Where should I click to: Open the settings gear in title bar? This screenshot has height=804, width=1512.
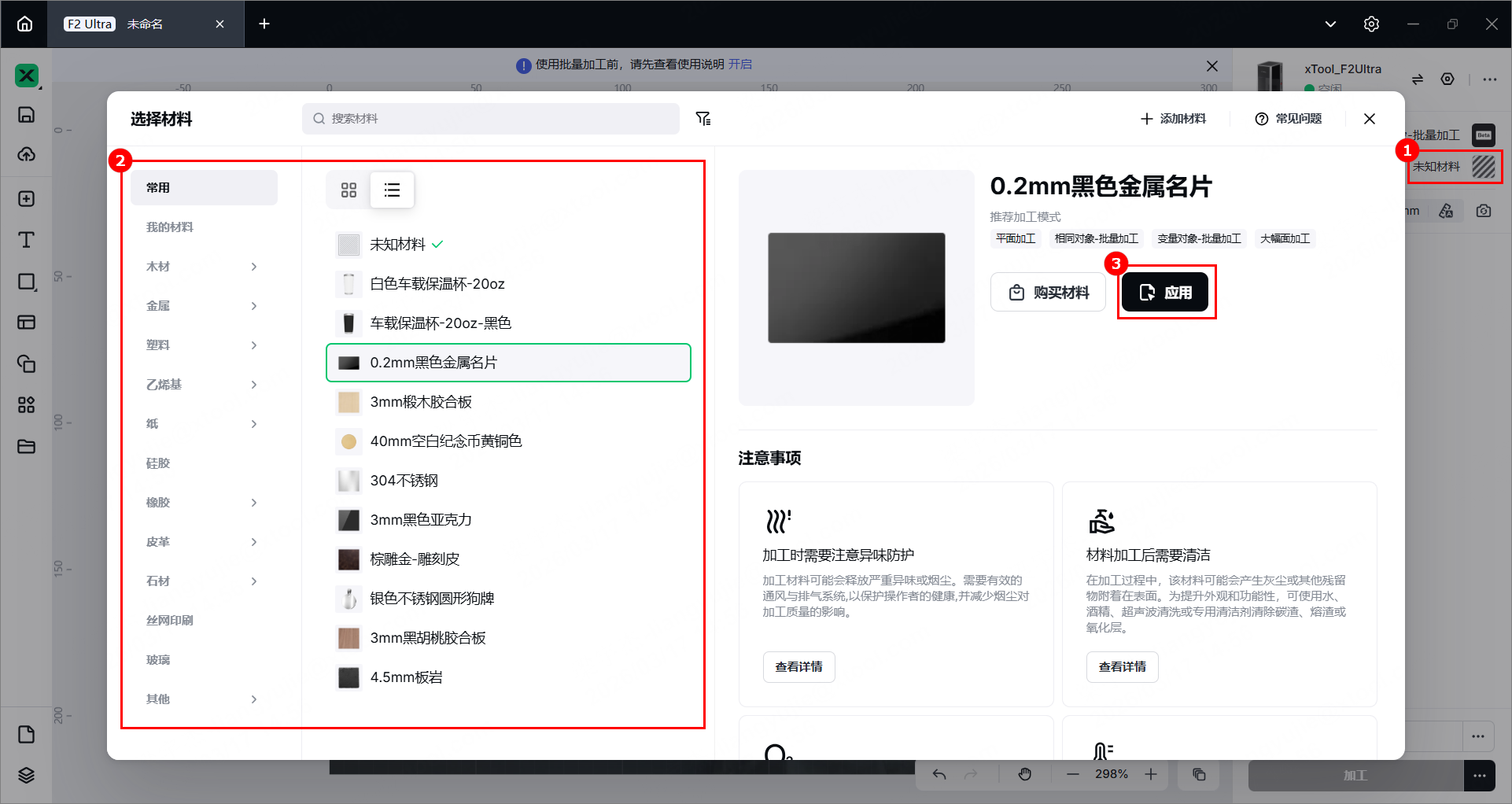pyautogui.click(x=1371, y=24)
